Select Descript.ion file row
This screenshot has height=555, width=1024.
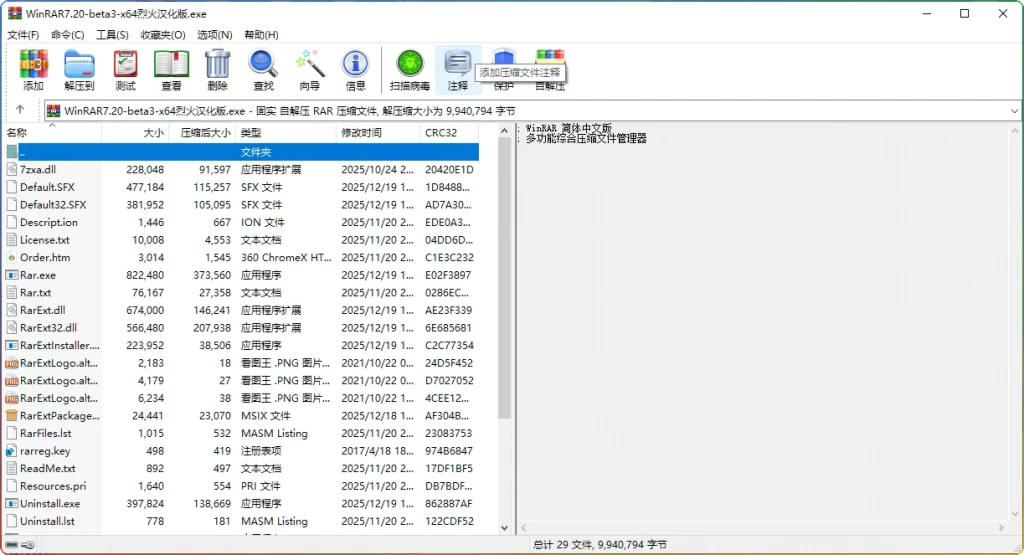coord(242,222)
